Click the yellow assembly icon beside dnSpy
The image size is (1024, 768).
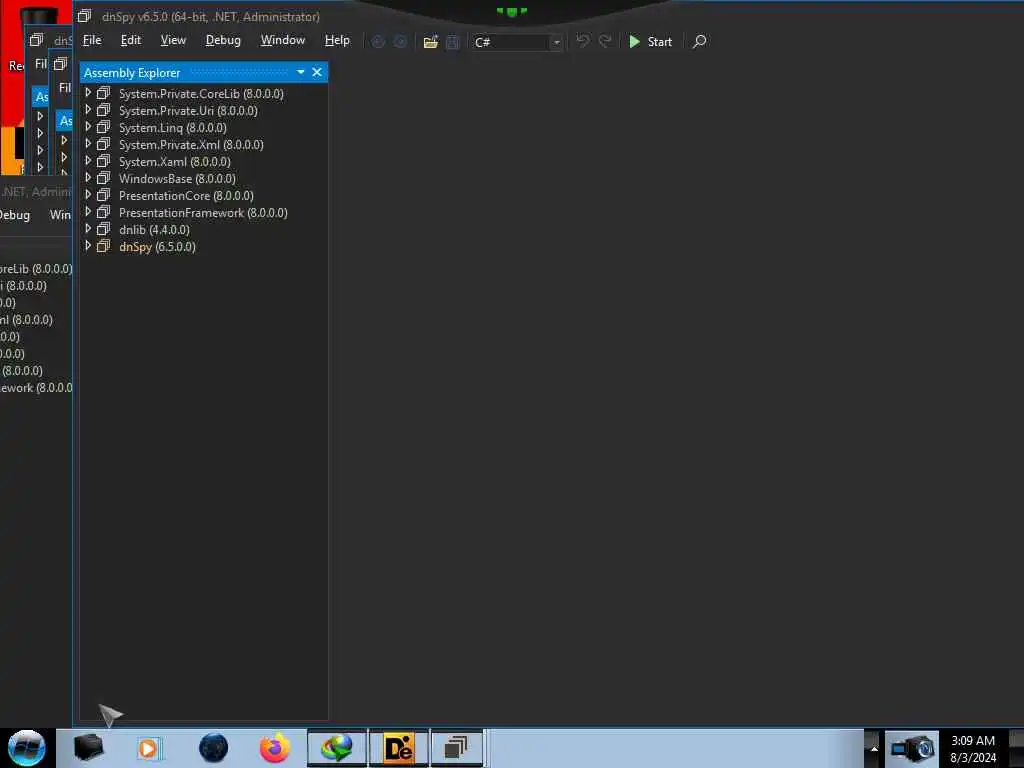(103, 246)
